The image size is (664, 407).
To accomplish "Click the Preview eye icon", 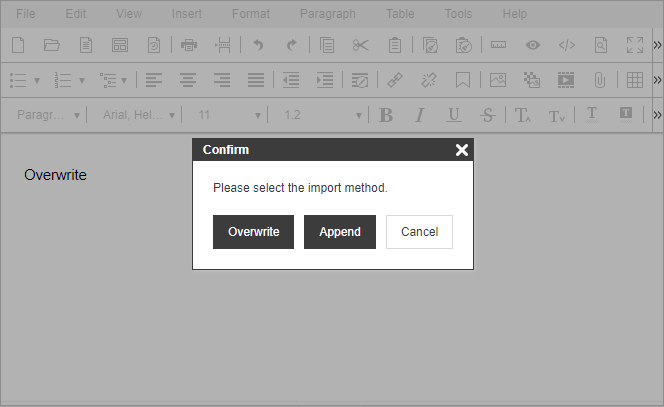I will pyautogui.click(x=533, y=45).
